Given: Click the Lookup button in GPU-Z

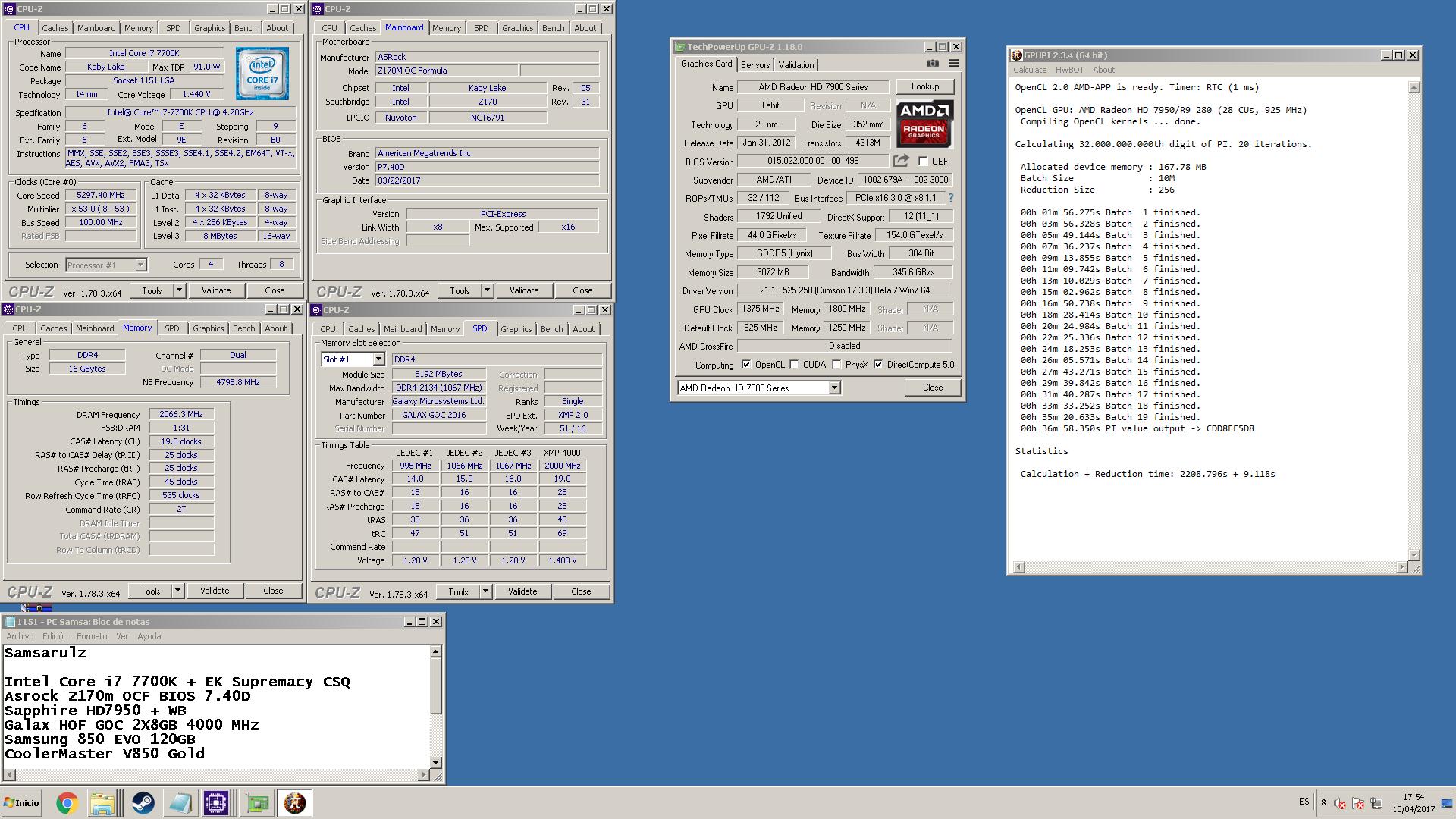Looking at the screenshot, I should [x=924, y=86].
